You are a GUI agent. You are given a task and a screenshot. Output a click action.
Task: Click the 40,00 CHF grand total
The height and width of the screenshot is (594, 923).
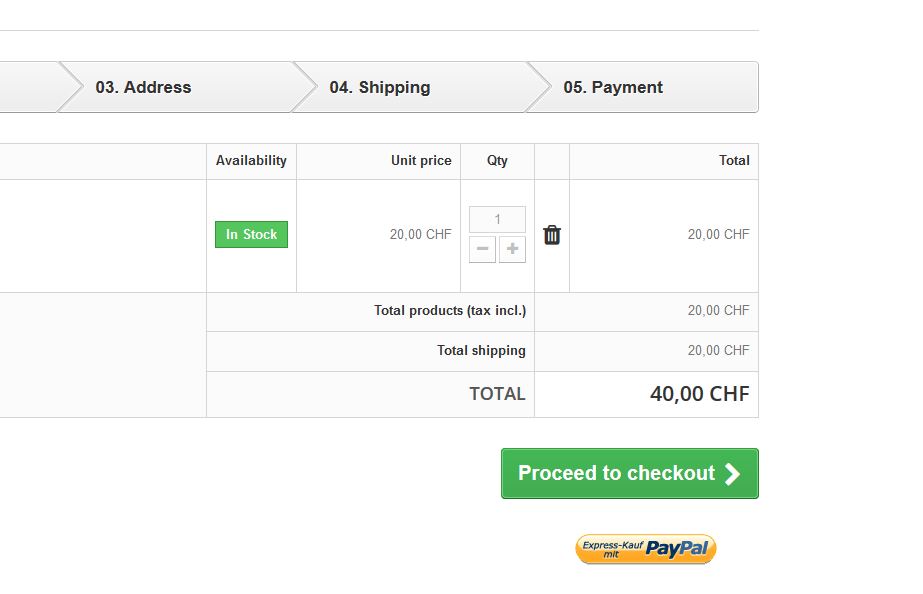tap(699, 394)
